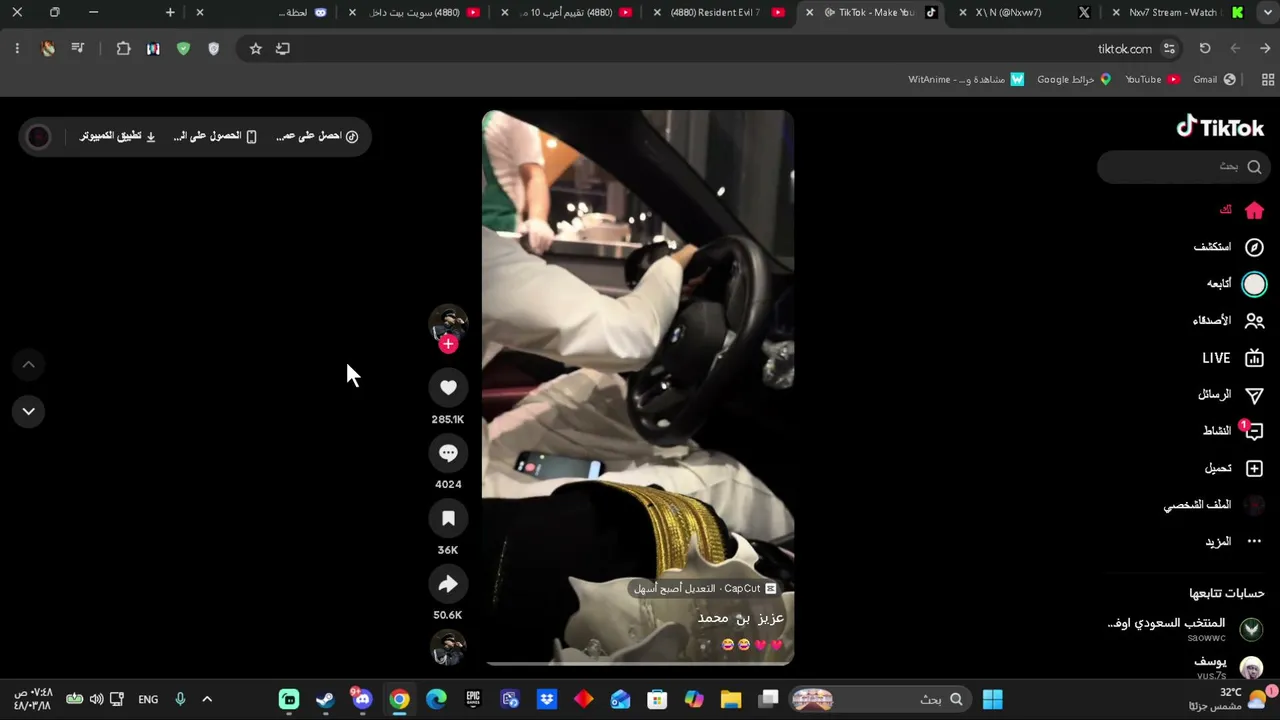Show hidden system tray icons
The width and height of the screenshot is (1280, 720).
click(x=207, y=699)
